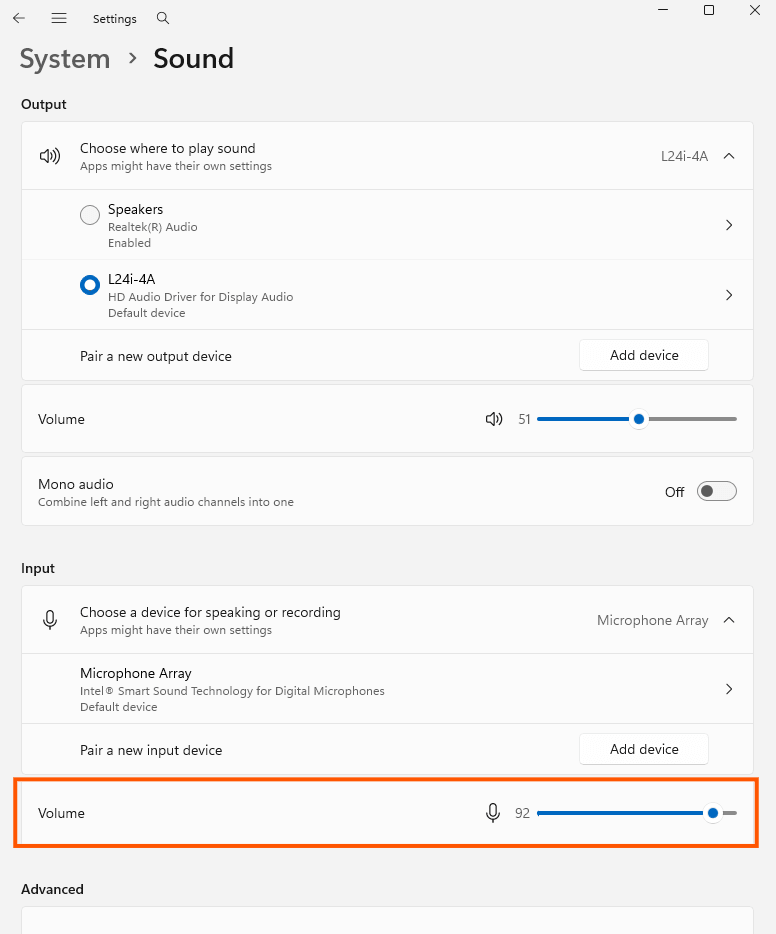This screenshot has height=934, width=776.
Task: Click the output speaker volume icon
Action: (x=494, y=419)
